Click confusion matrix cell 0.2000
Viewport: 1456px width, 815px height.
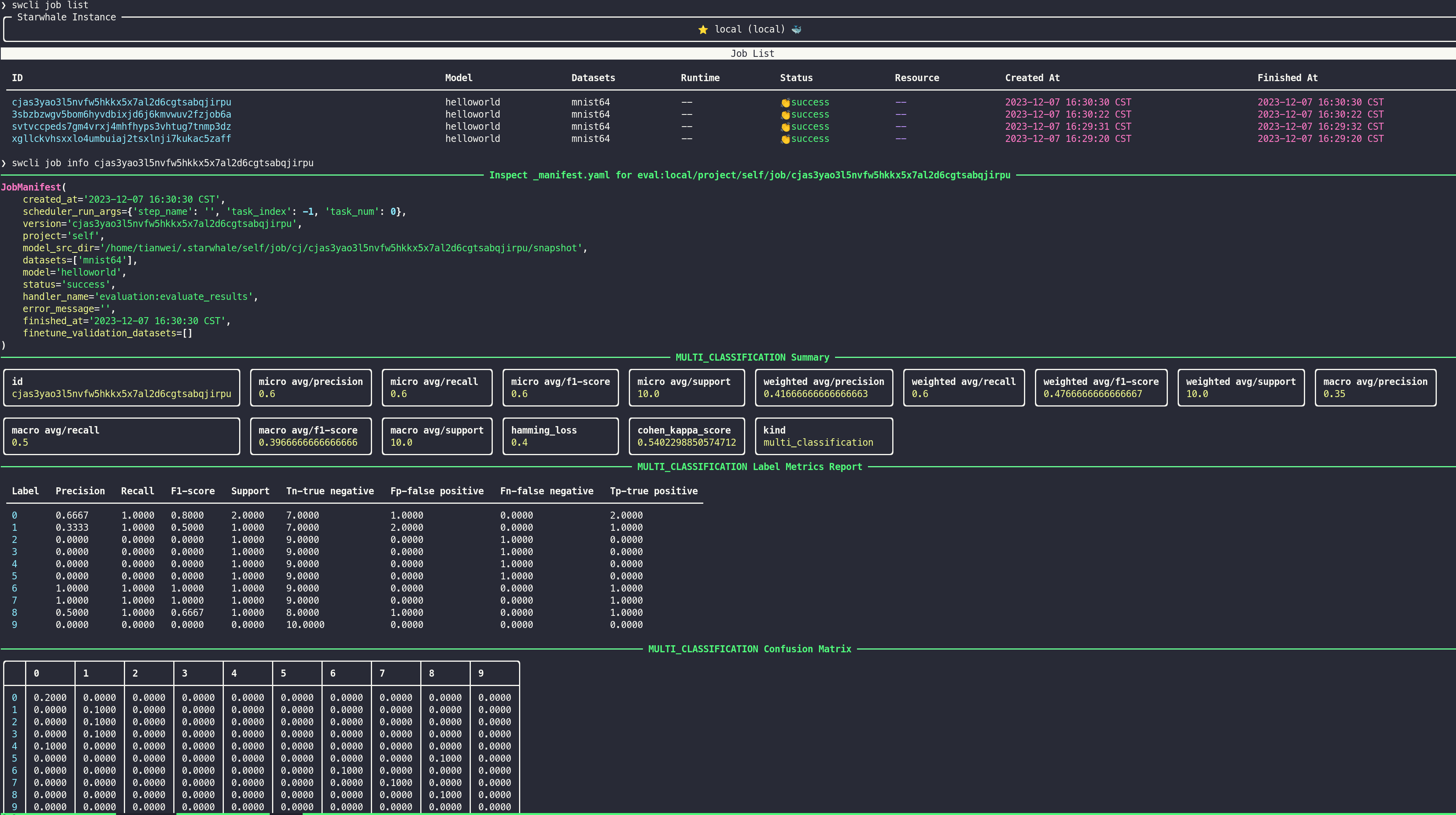click(50, 697)
